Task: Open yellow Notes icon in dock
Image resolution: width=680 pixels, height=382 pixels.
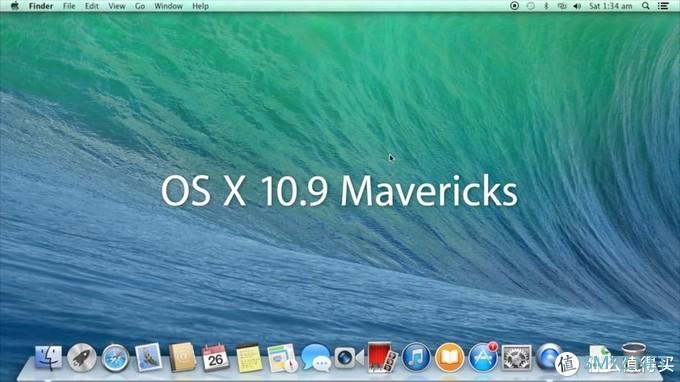Action: pos(249,358)
